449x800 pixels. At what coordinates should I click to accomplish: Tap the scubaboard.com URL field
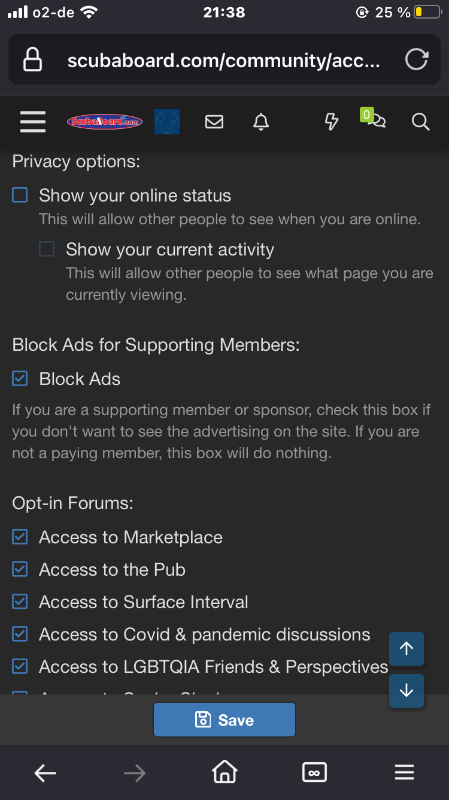[223, 60]
